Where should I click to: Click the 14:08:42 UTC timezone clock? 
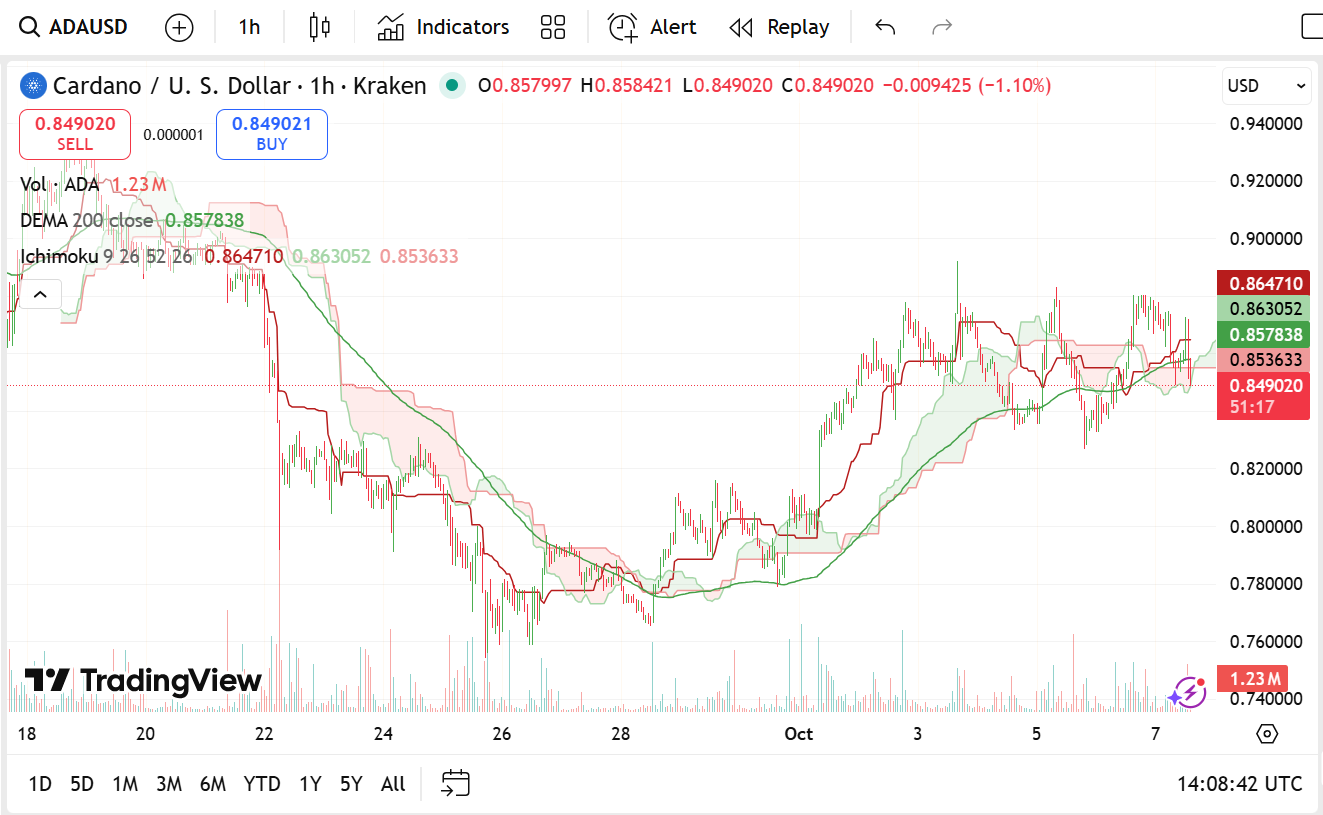pyautogui.click(x=1239, y=784)
